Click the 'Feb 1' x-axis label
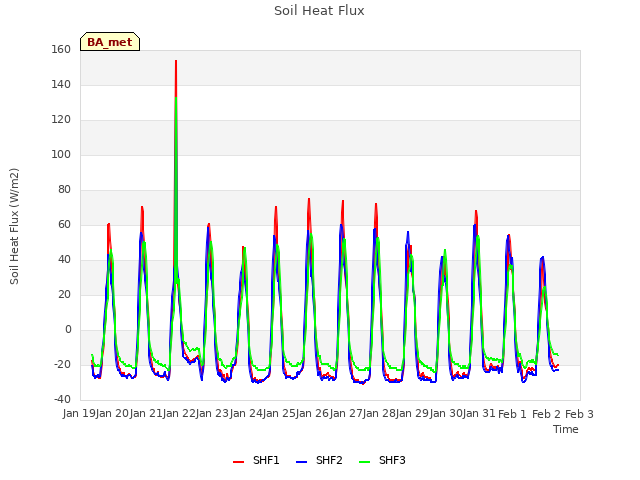Screen dimensions: 640x480 pos(513,414)
